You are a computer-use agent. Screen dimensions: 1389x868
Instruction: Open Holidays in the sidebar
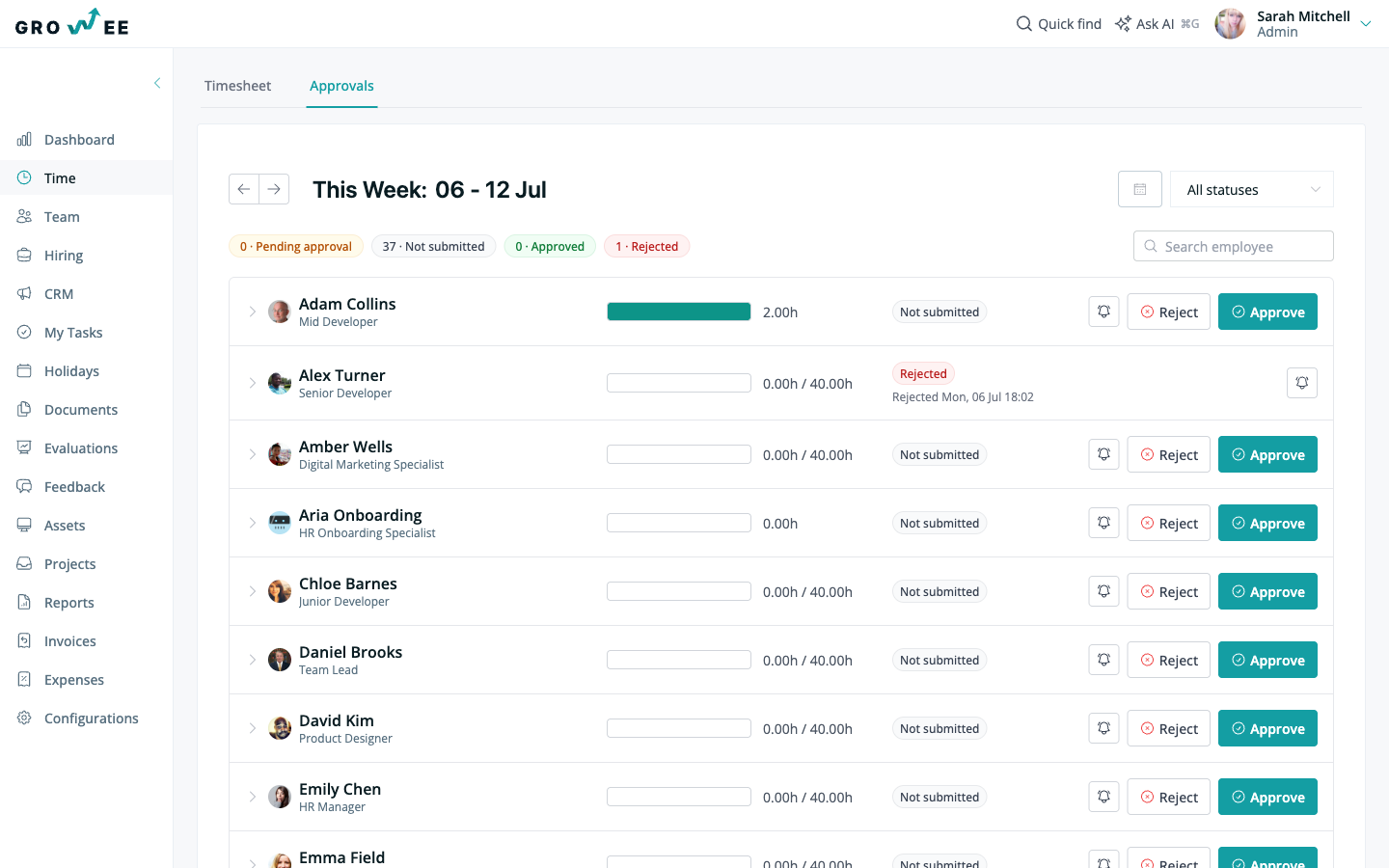pos(87,371)
